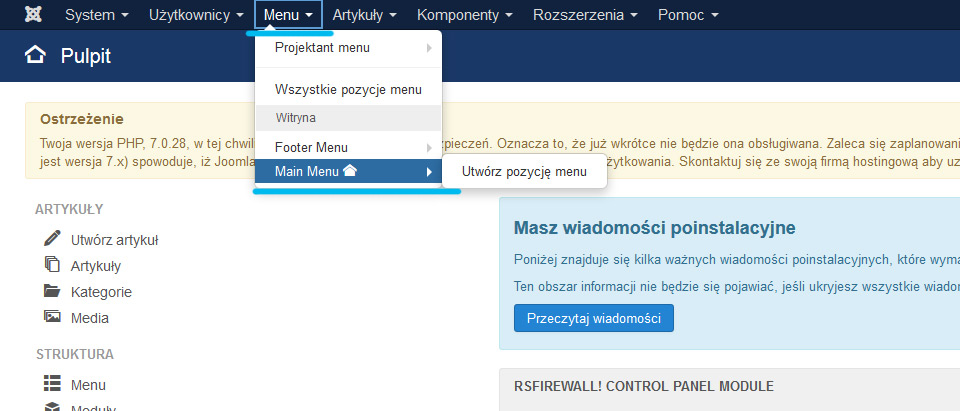Click the ARTYKUŁY sidebar heading
960x411 pixels.
tap(69, 210)
